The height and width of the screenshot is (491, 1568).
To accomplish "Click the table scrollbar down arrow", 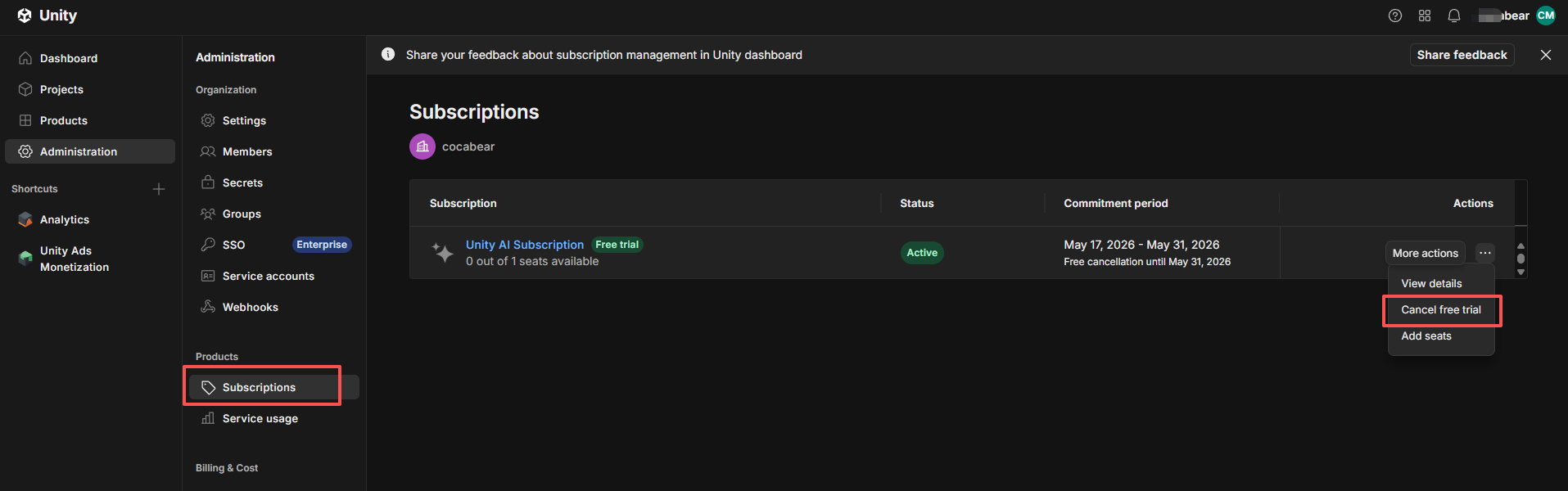I will [1521, 273].
